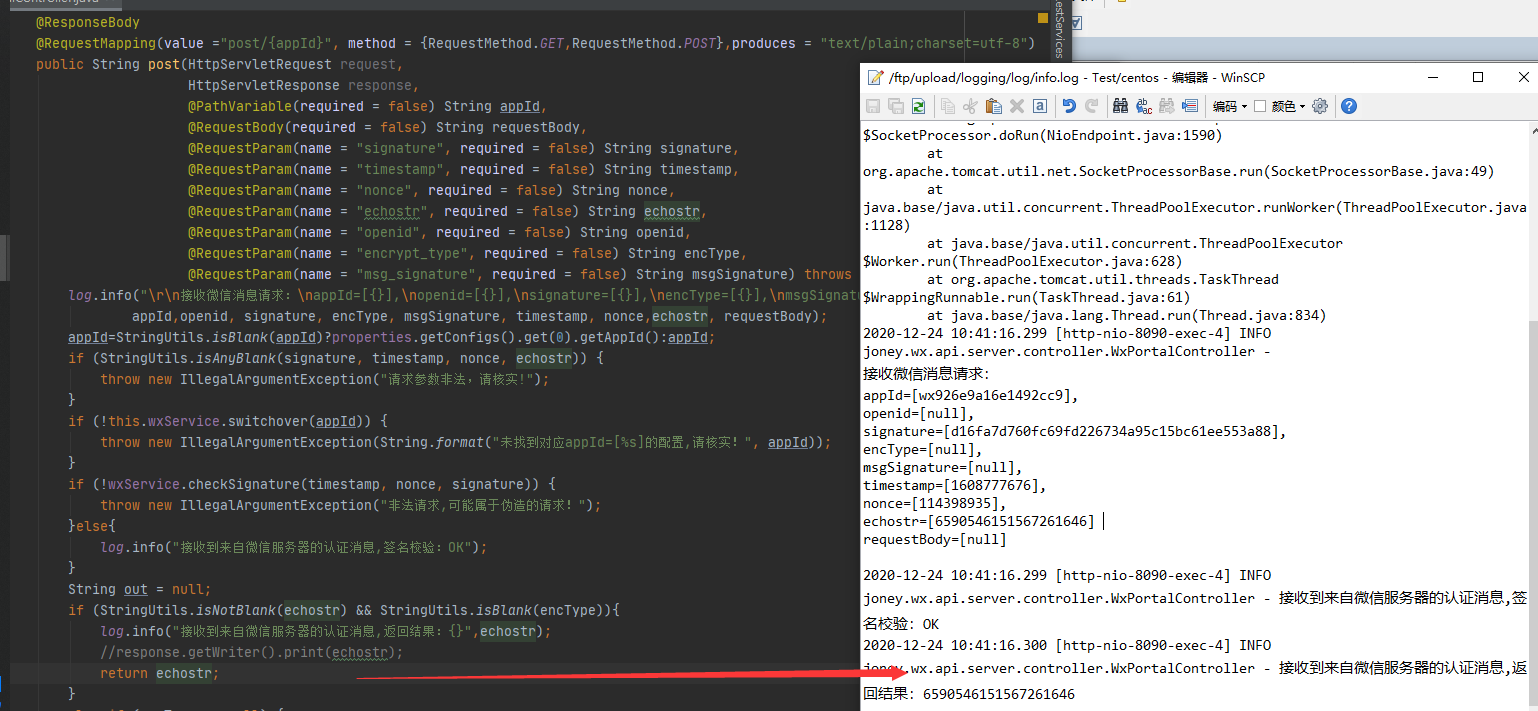Open WinSCP editor Help via blue question icon
Viewport: 1538px width, 711px height.
coord(1349,106)
